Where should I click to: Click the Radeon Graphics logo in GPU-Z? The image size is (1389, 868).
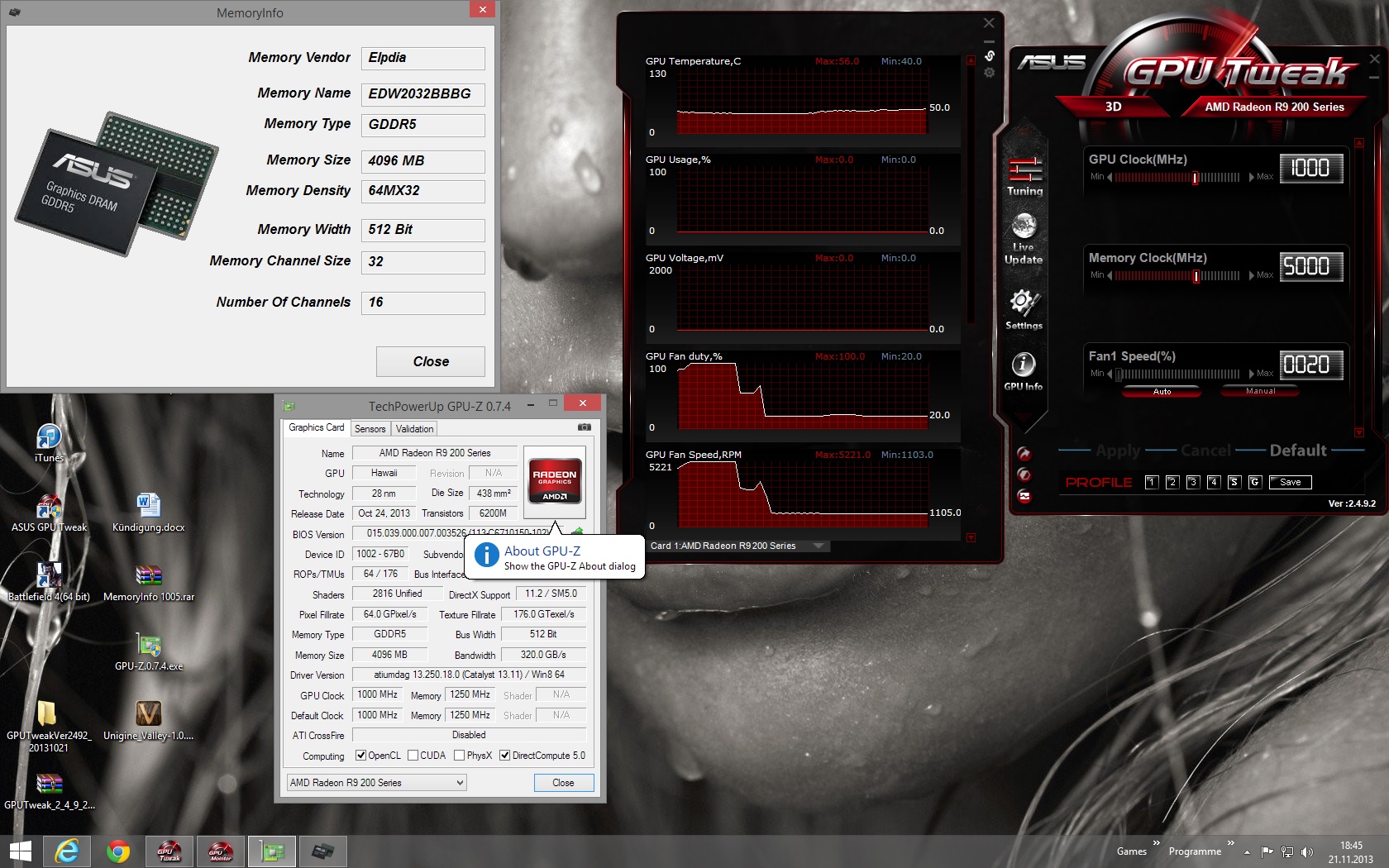[x=555, y=482]
